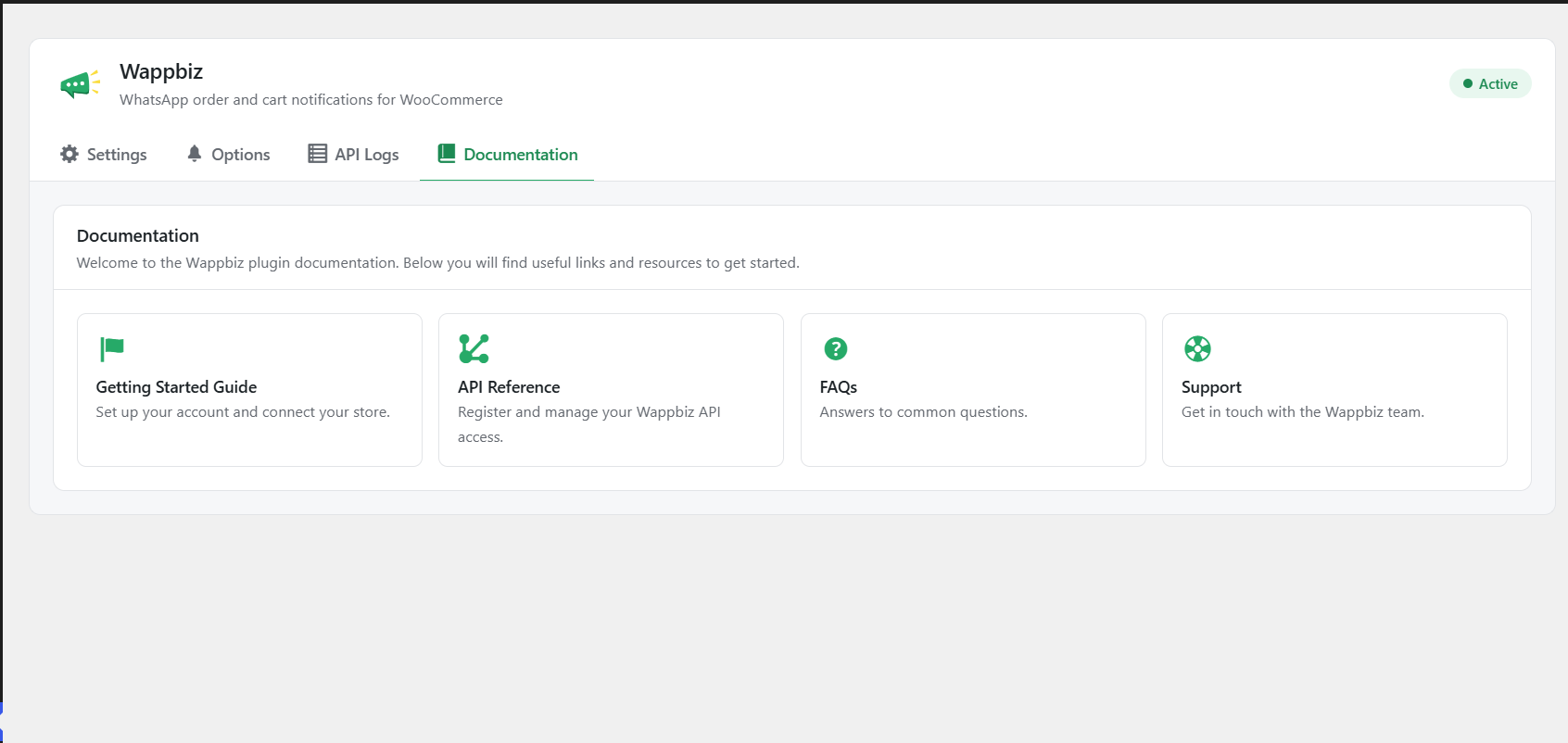Viewport: 1568px width, 743px height.
Task: Click the Support lifebuoy icon
Action: pyautogui.click(x=1197, y=348)
